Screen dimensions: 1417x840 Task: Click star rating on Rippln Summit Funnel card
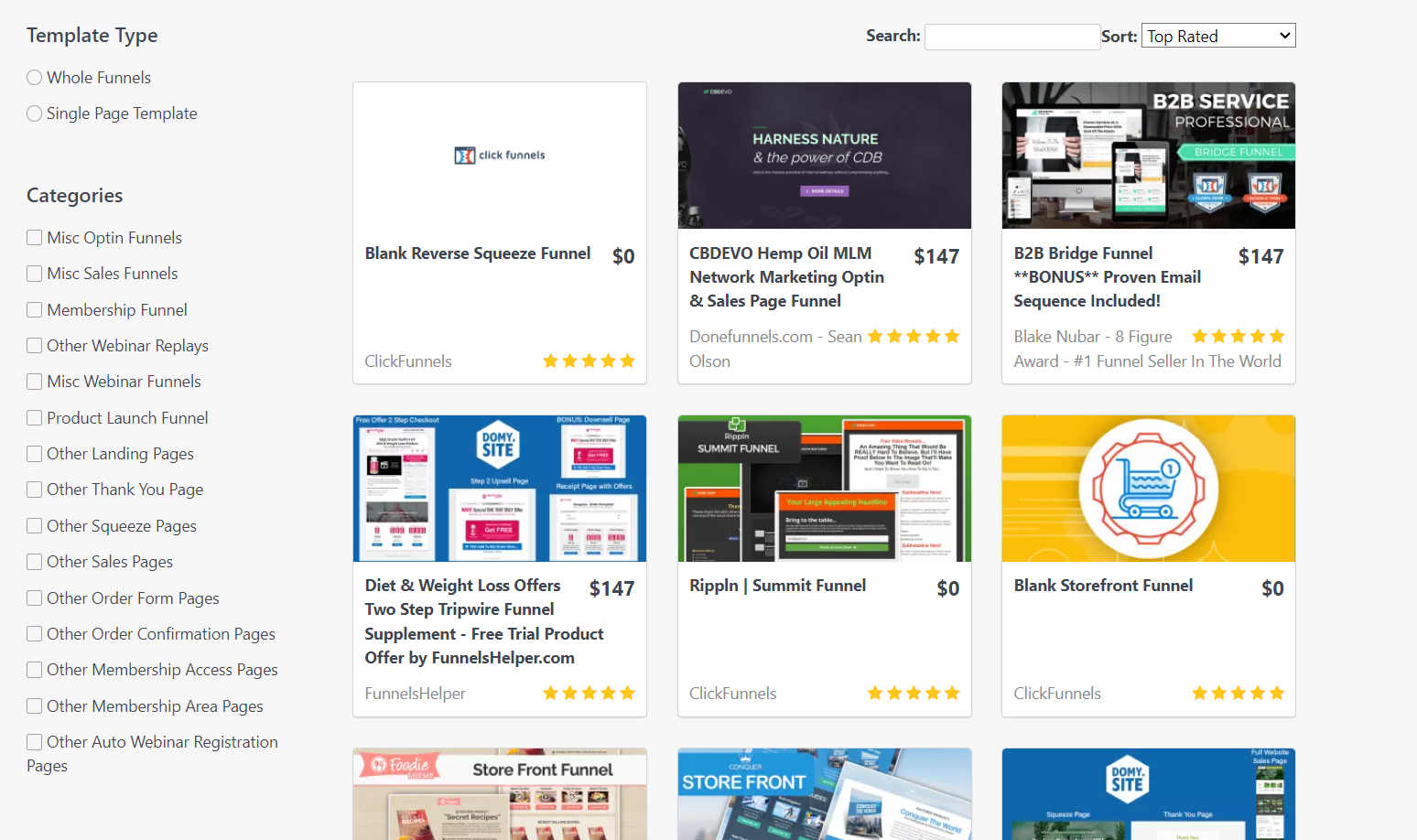(914, 694)
